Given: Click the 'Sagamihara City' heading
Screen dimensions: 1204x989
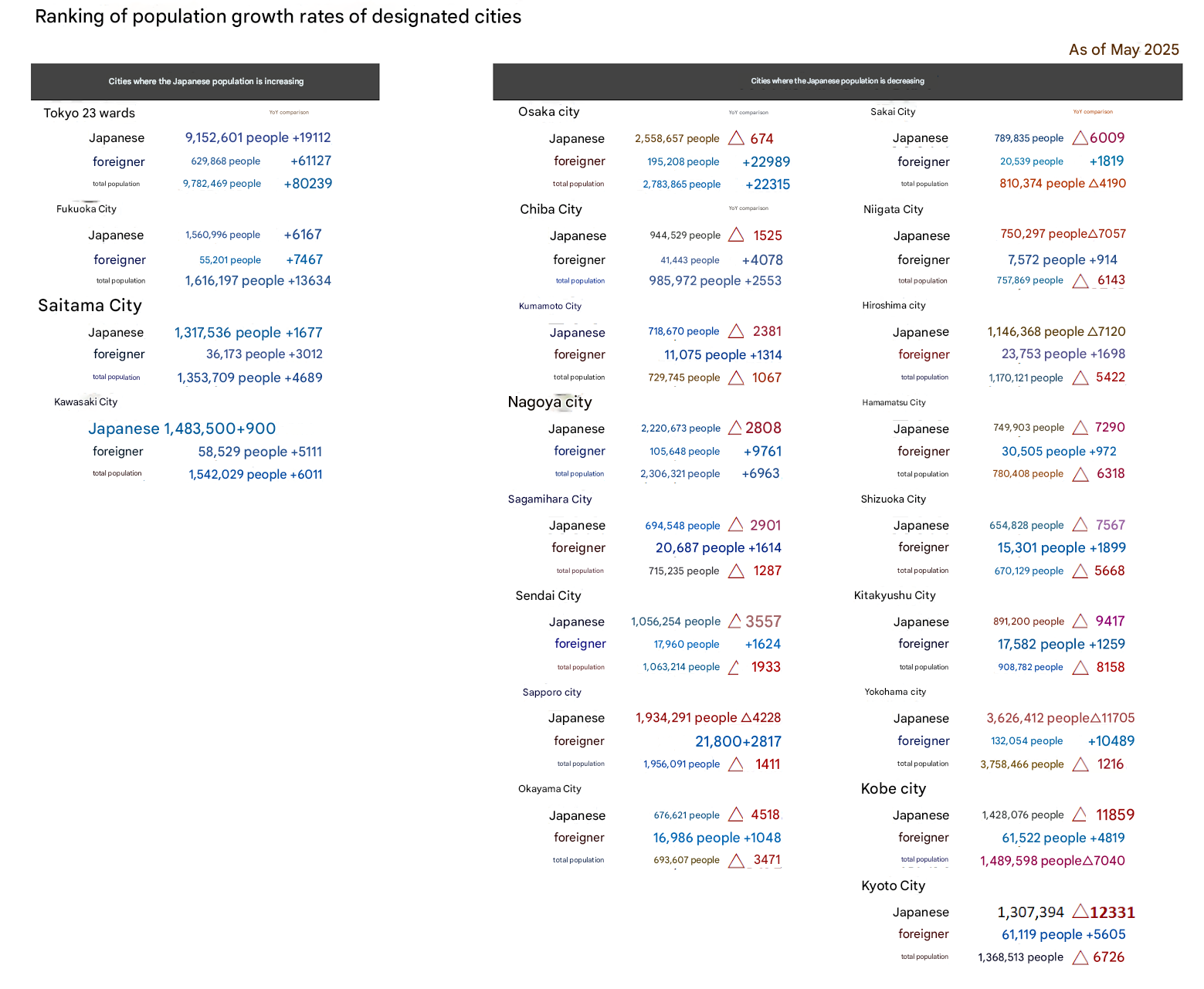Looking at the screenshot, I should [x=550, y=500].
